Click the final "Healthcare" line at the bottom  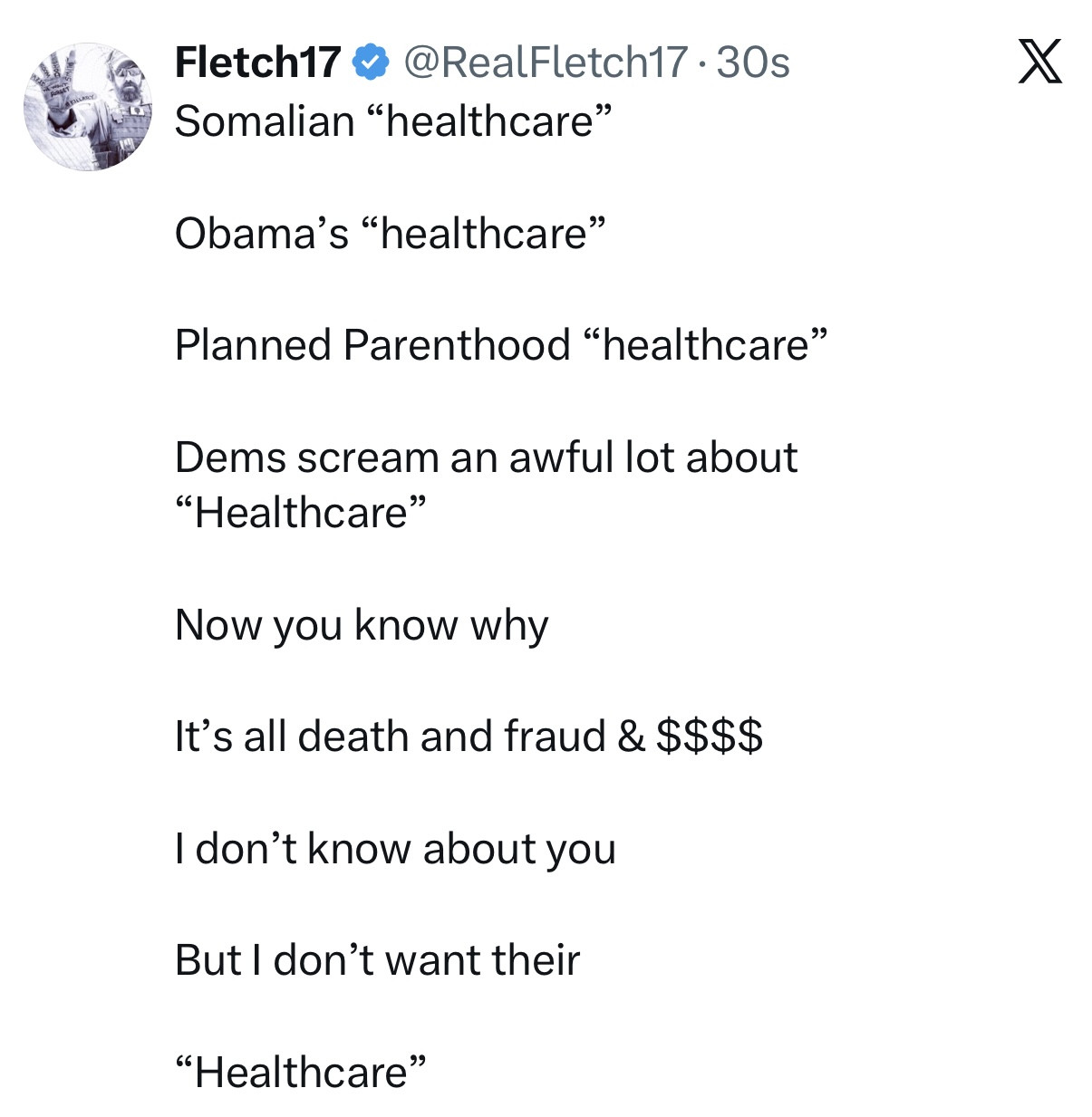[x=300, y=1073]
